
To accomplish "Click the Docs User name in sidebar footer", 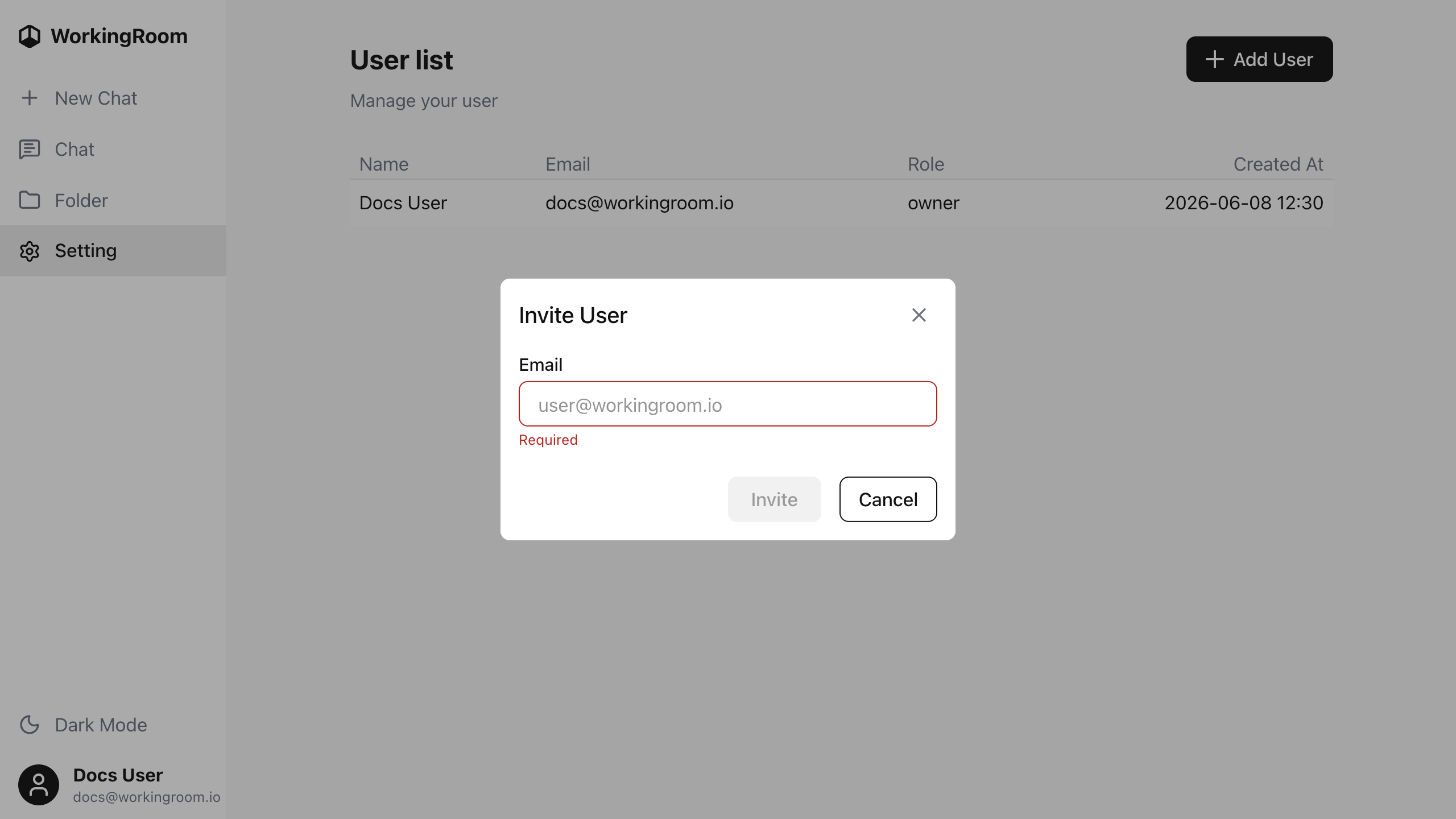I will coord(118,775).
